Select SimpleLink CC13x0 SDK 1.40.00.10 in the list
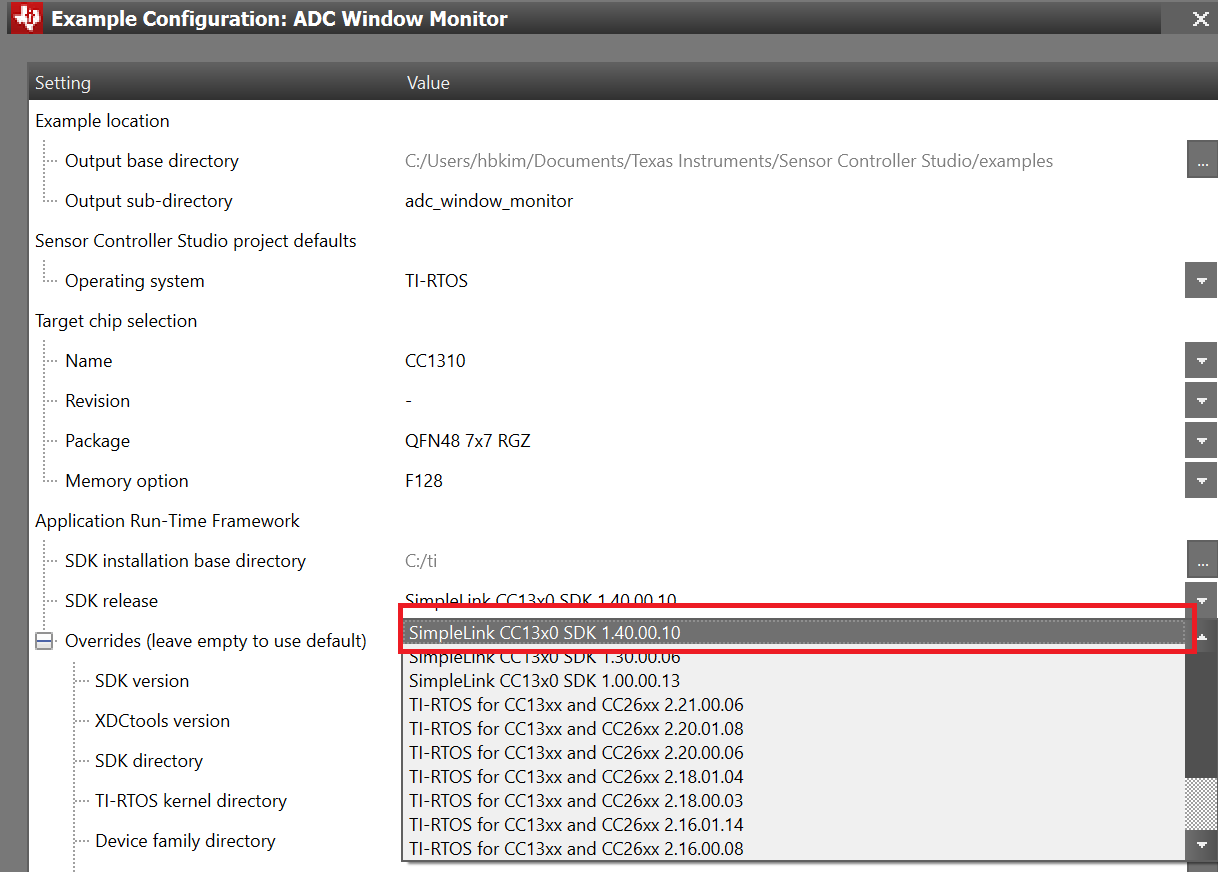This screenshot has height=872, width=1218. coord(795,633)
